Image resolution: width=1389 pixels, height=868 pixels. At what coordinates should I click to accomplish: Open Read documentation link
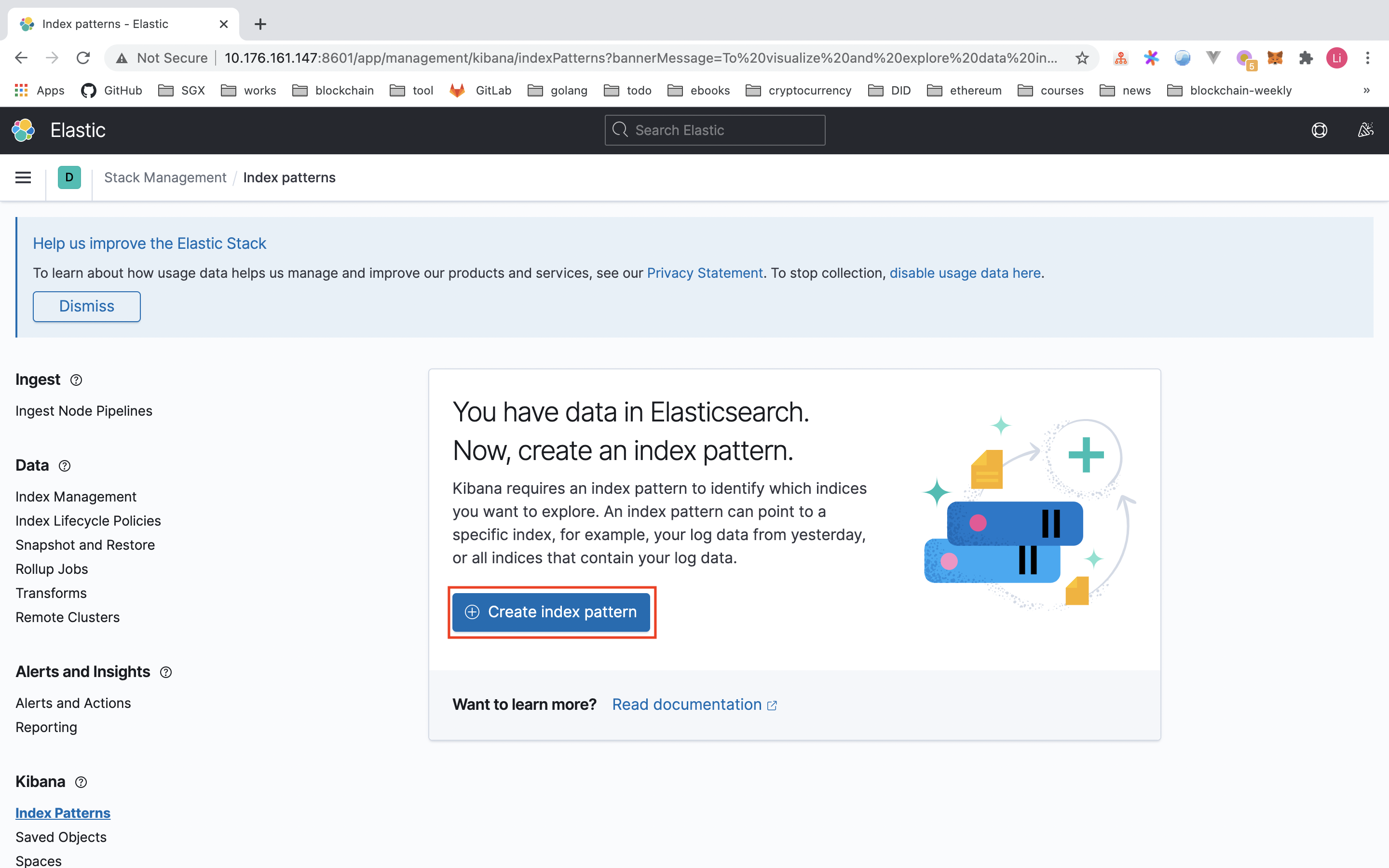point(694,705)
